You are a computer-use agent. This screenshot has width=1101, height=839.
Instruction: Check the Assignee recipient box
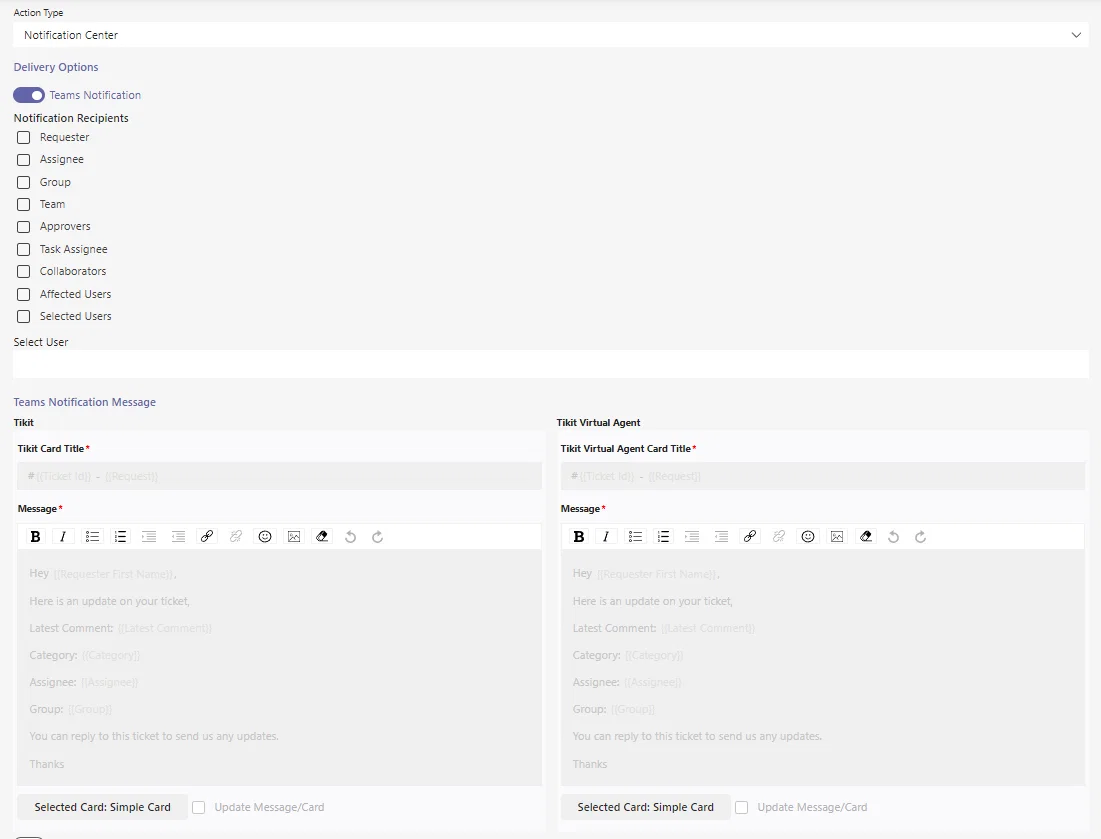23,160
